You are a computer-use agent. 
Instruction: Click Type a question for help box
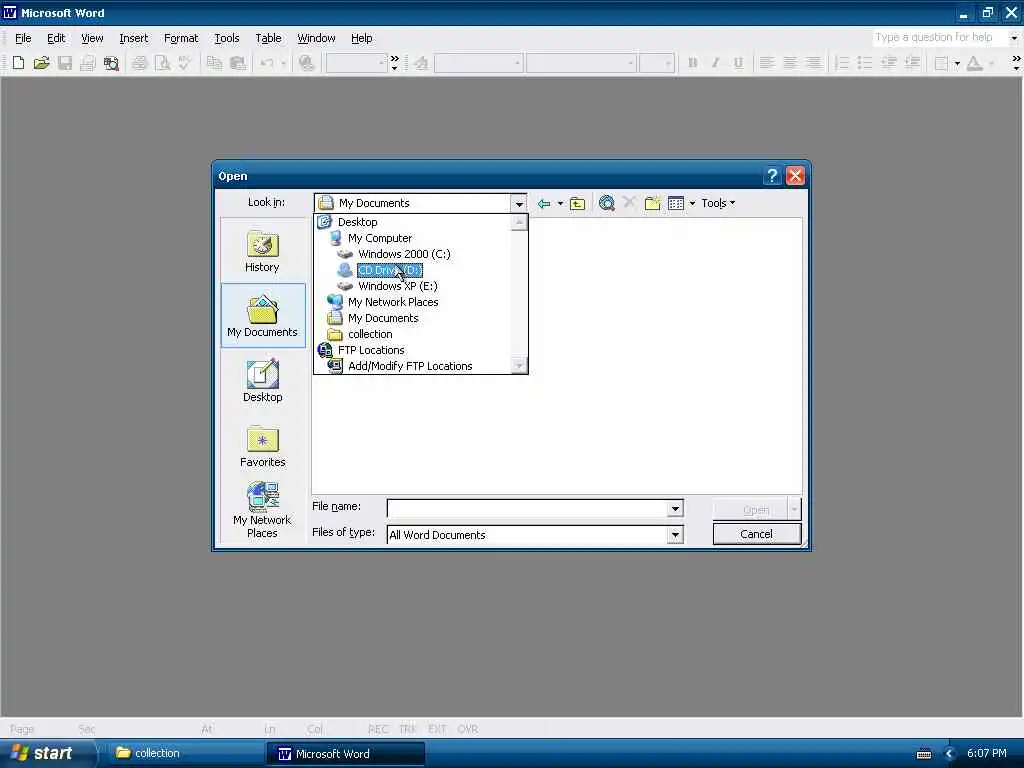[x=938, y=37]
